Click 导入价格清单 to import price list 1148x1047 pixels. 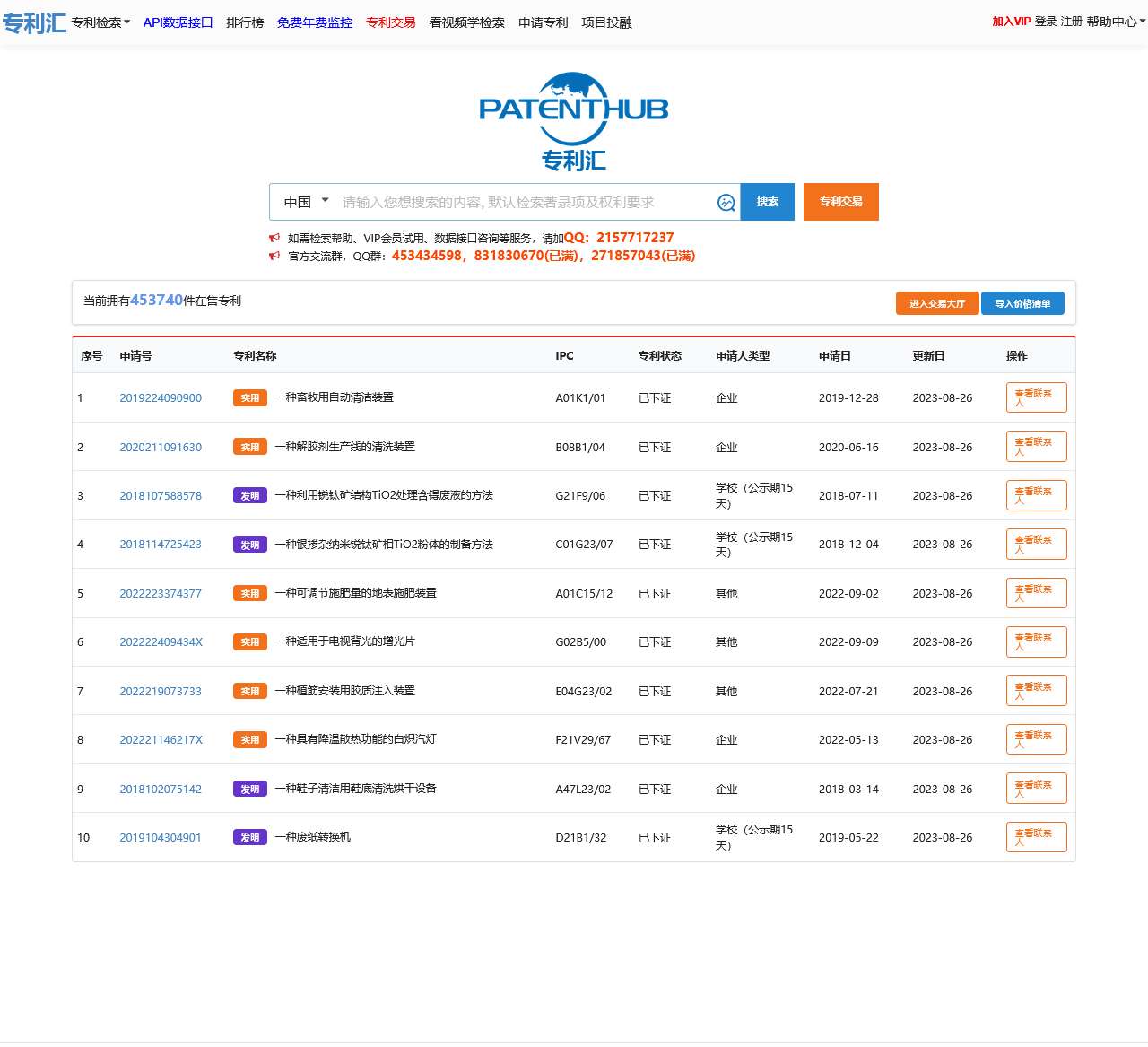point(1022,303)
